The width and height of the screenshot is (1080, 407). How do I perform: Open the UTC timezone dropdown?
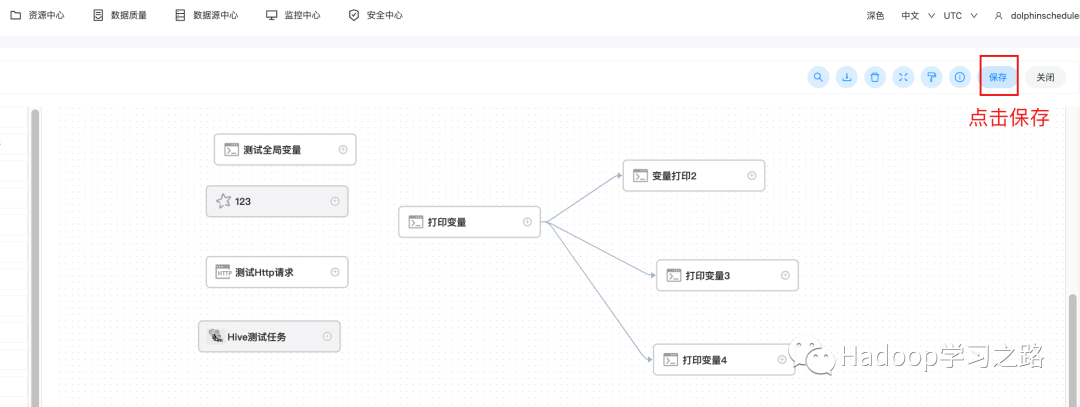[959, 16]
